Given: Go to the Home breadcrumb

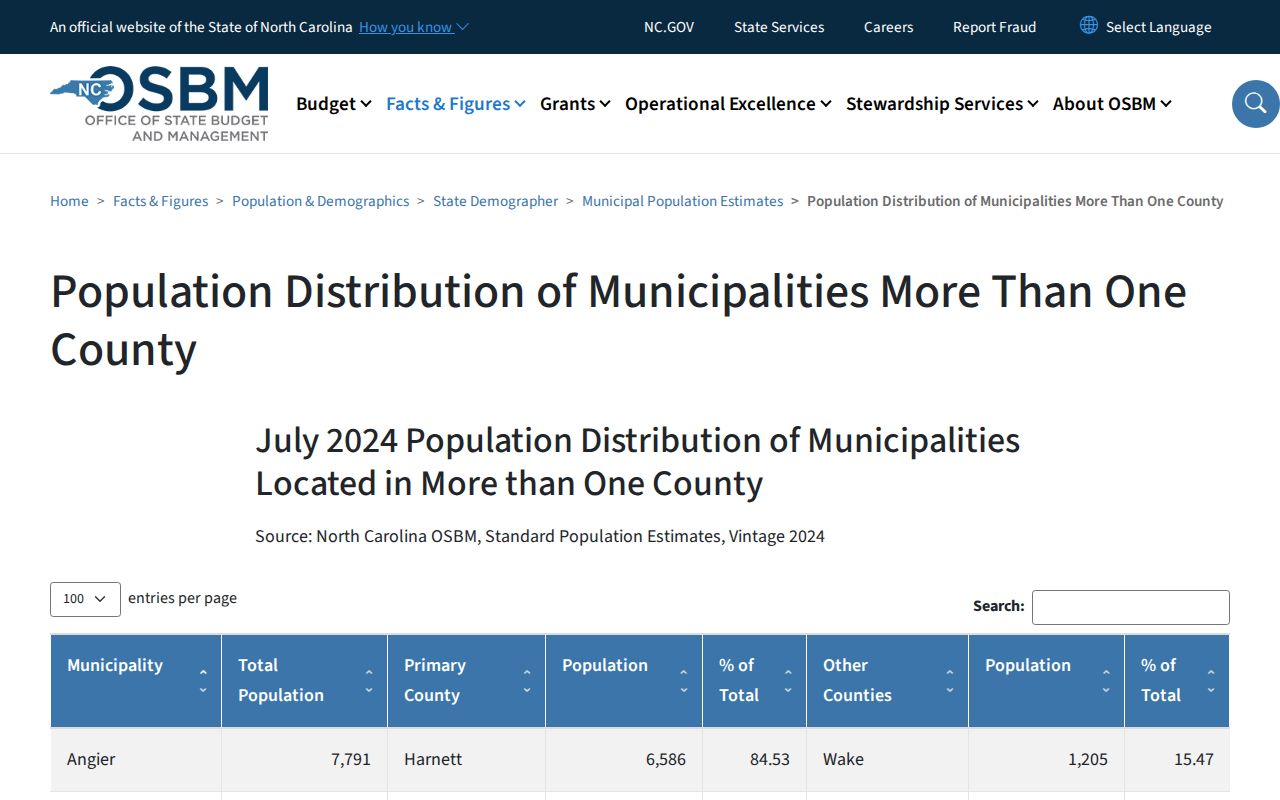Looking at the screenshot, I should (x=69, y=201).
